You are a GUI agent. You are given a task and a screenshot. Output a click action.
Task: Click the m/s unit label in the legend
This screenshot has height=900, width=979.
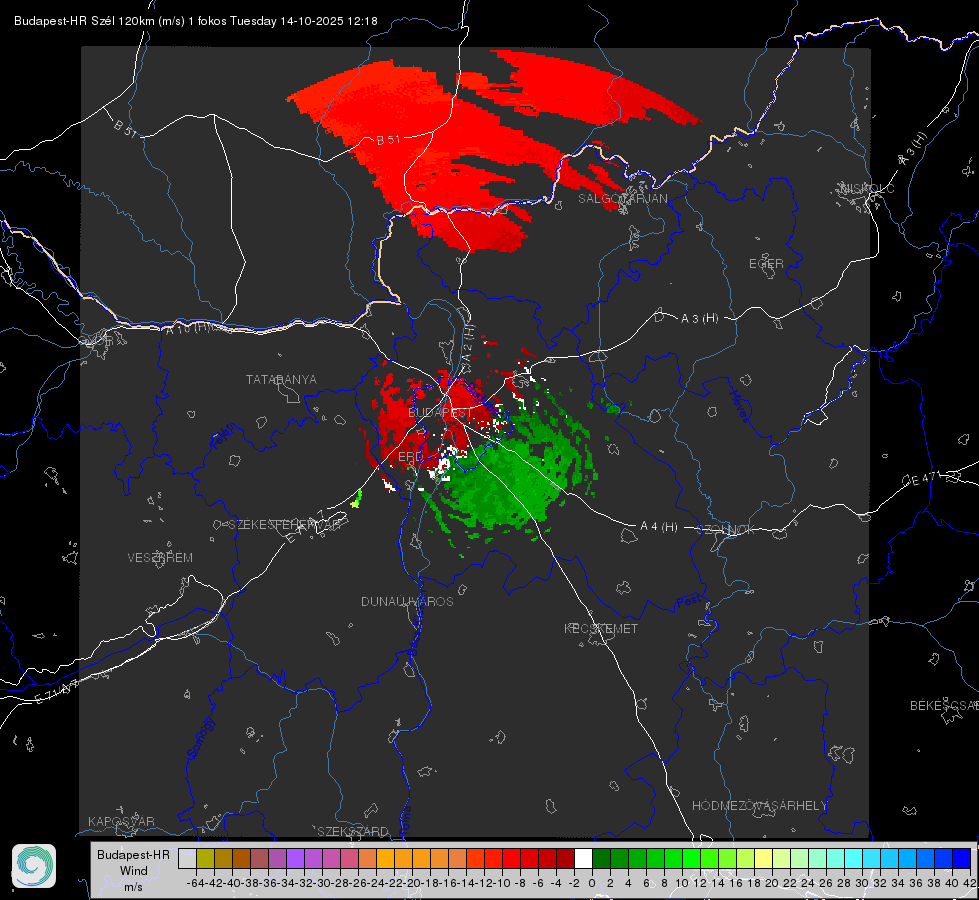click(133, 887)
